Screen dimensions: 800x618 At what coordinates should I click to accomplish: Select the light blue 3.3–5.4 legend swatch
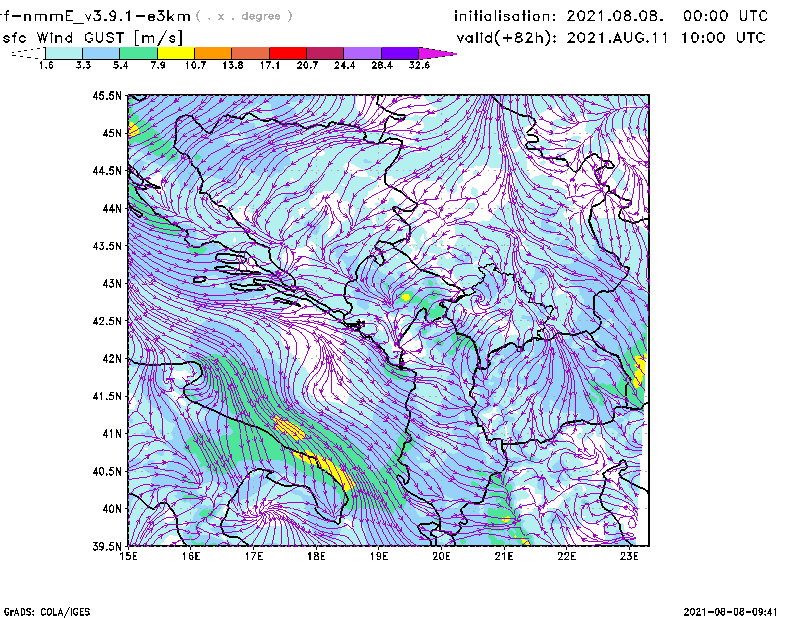pos(101,53)
